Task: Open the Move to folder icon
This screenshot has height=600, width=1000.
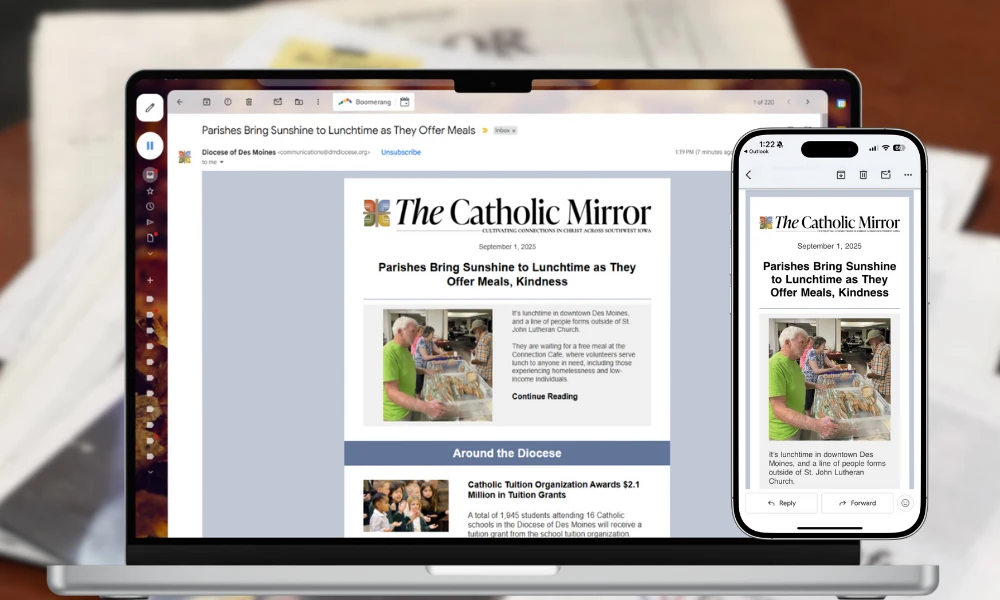Action: tap(298, 102)
